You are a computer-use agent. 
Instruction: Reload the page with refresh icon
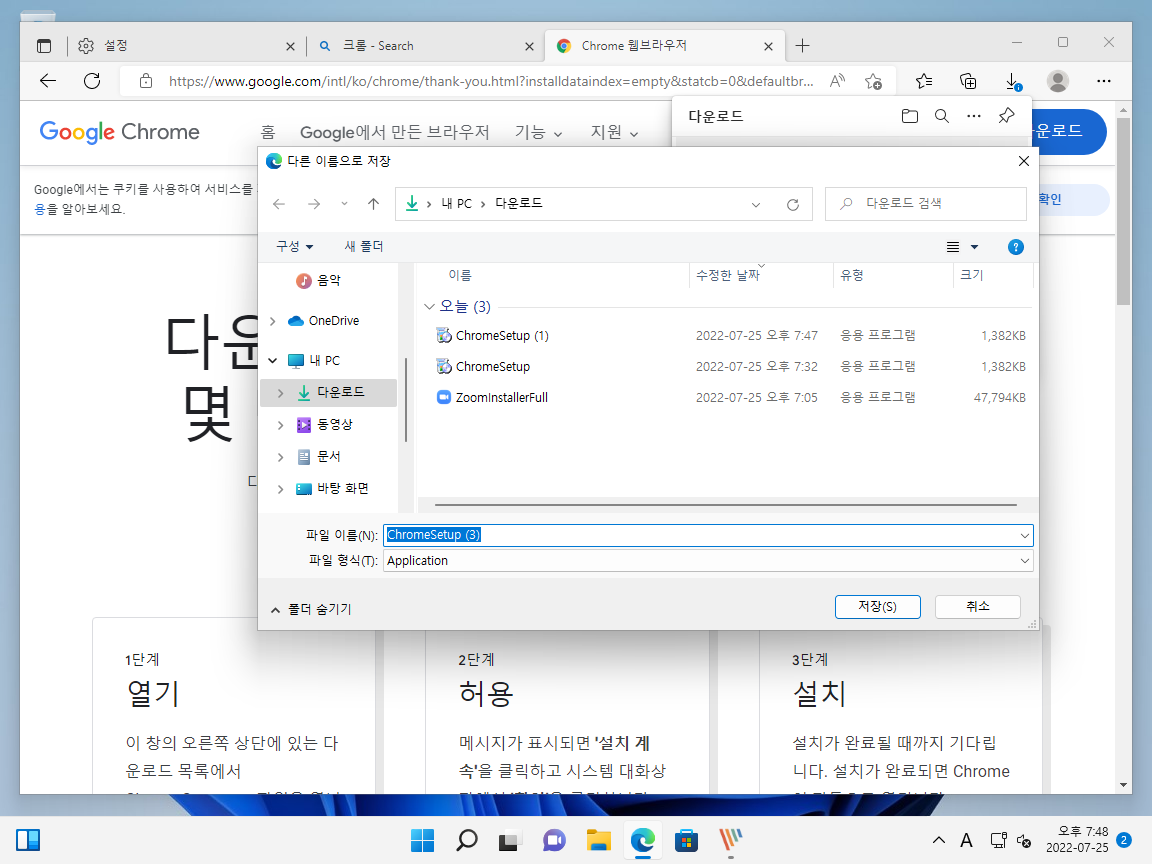click(x=92, y=81)
